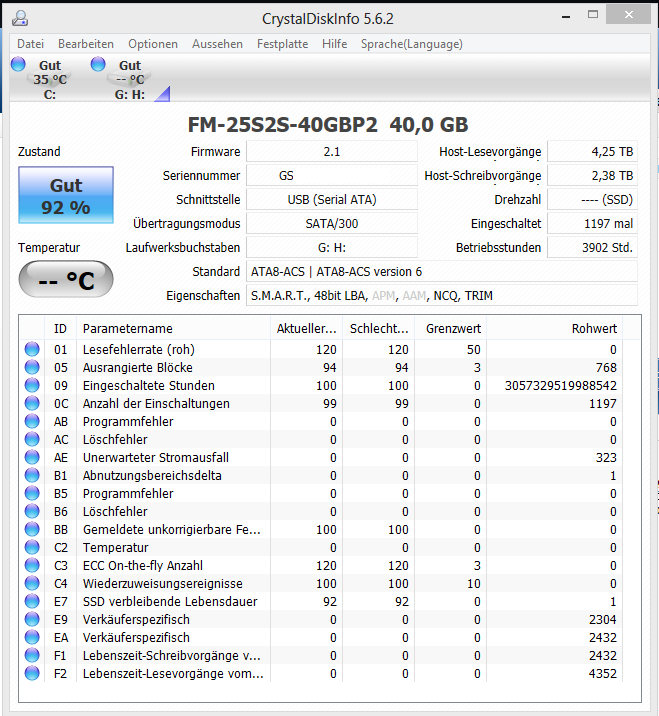Click raw value 2304 in E9 row

[x=603, y=619]
